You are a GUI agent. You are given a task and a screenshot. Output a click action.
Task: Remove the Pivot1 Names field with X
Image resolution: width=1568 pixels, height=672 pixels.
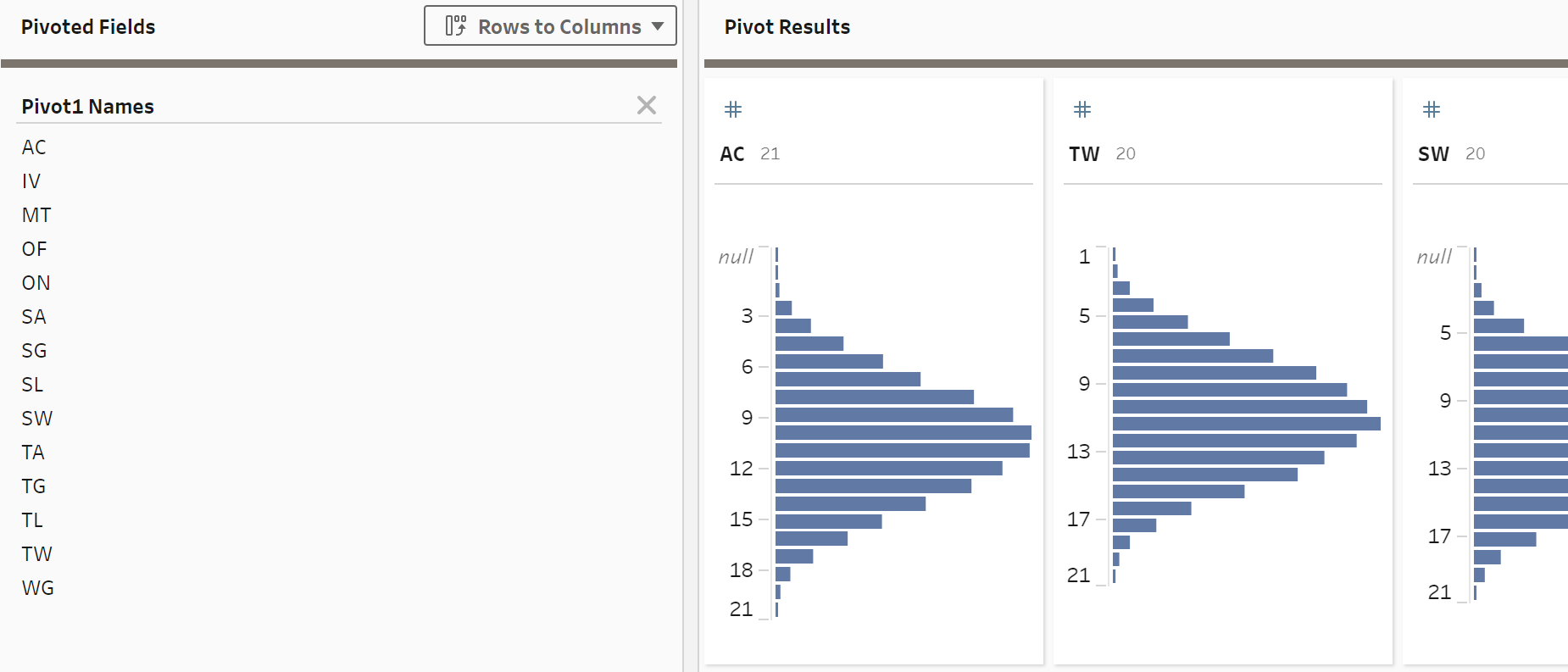click(x=647, y=105)
